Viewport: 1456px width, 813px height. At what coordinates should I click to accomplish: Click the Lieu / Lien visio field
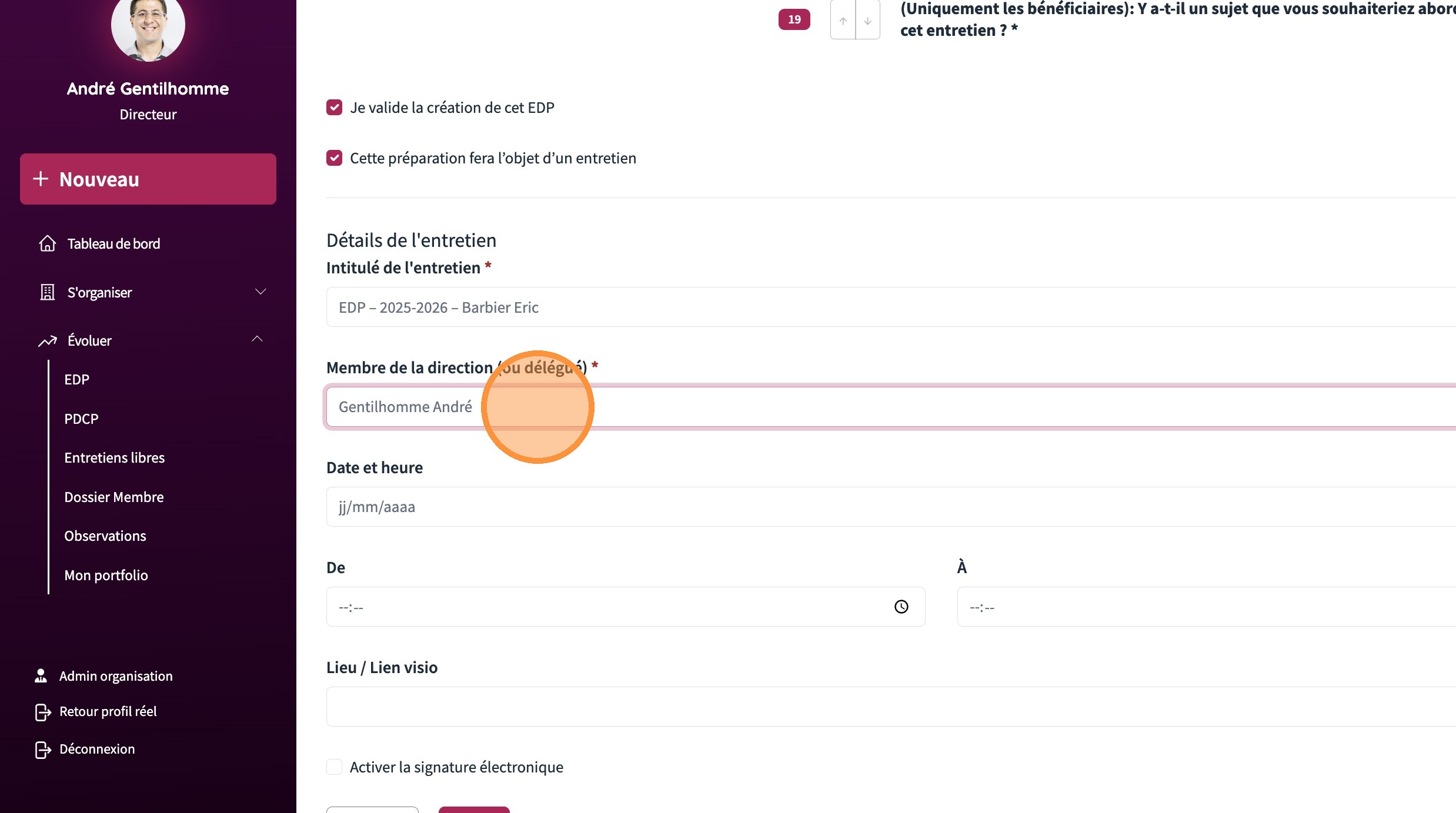click(x=882, y=707)
